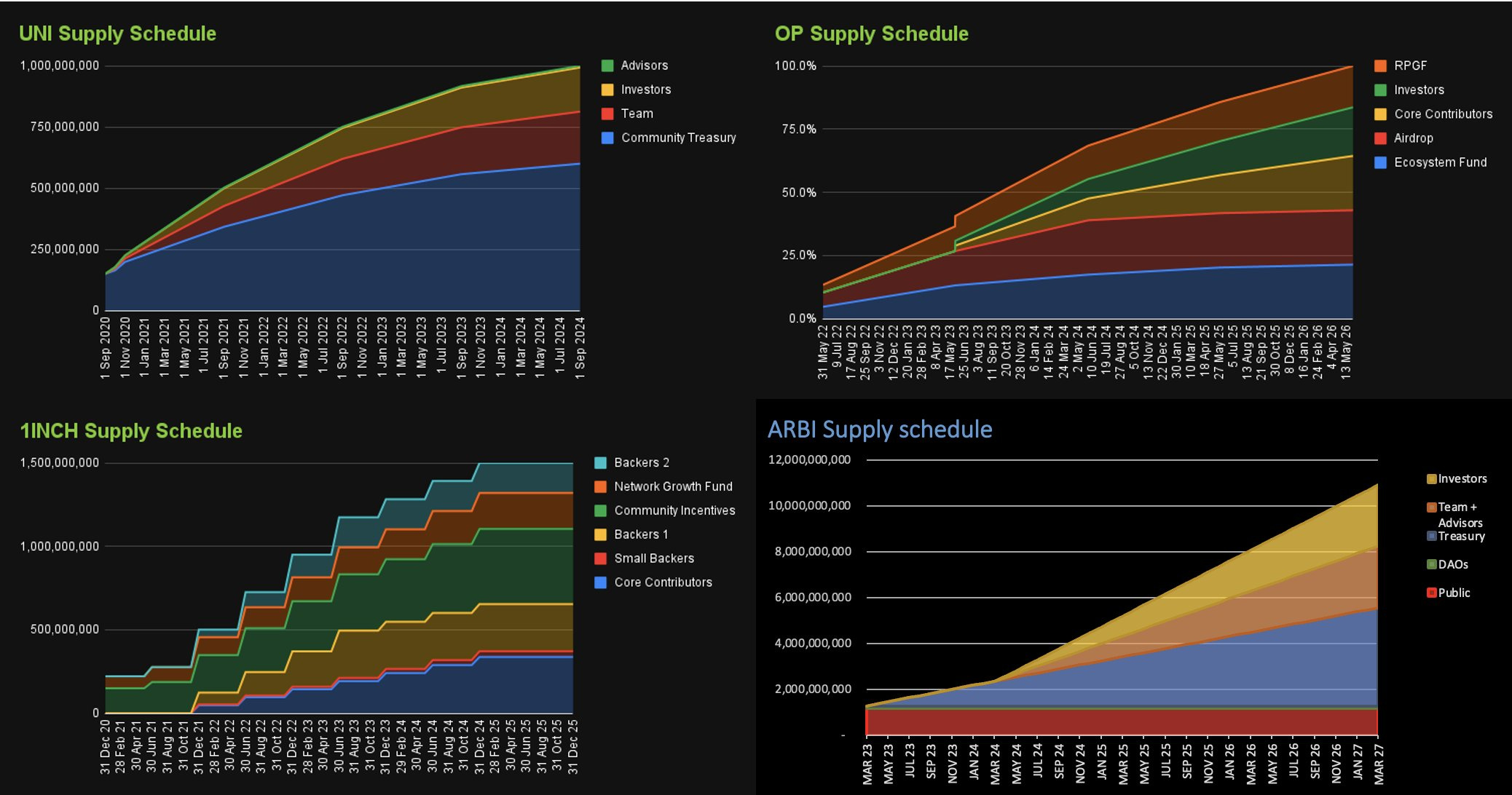Click the orange Team + Advisors swatch in ARBI legend
The image size is (1512, 795).
coord(1431,507)
